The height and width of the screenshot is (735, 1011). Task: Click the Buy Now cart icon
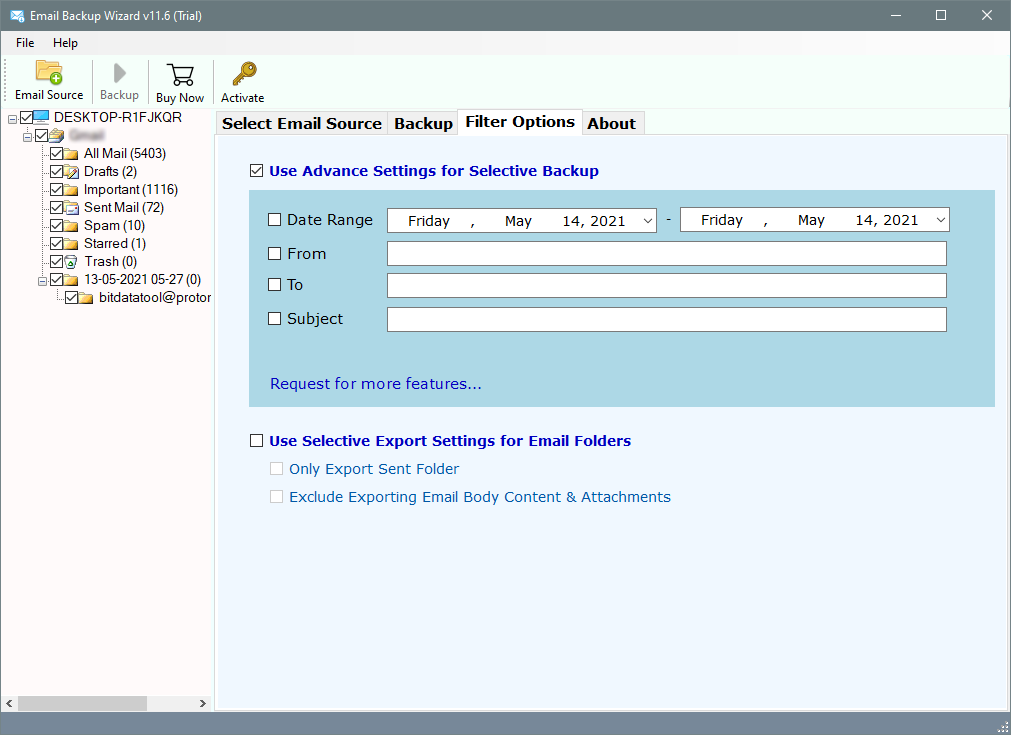(x=180, y=75)
